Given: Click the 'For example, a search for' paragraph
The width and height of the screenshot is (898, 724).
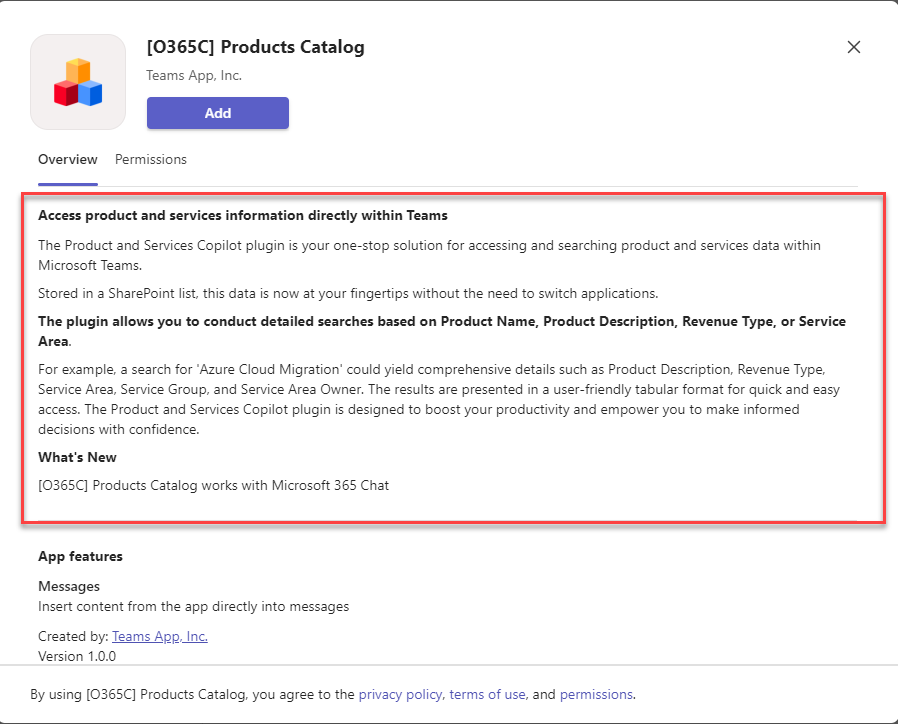Looking at the screenshot, I should (439, 399).
